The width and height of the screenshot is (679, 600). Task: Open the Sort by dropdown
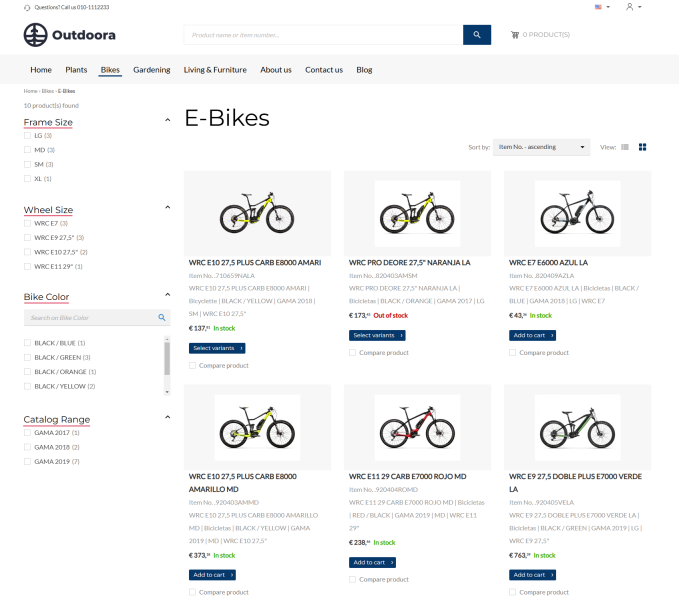[x=541, y=147]
